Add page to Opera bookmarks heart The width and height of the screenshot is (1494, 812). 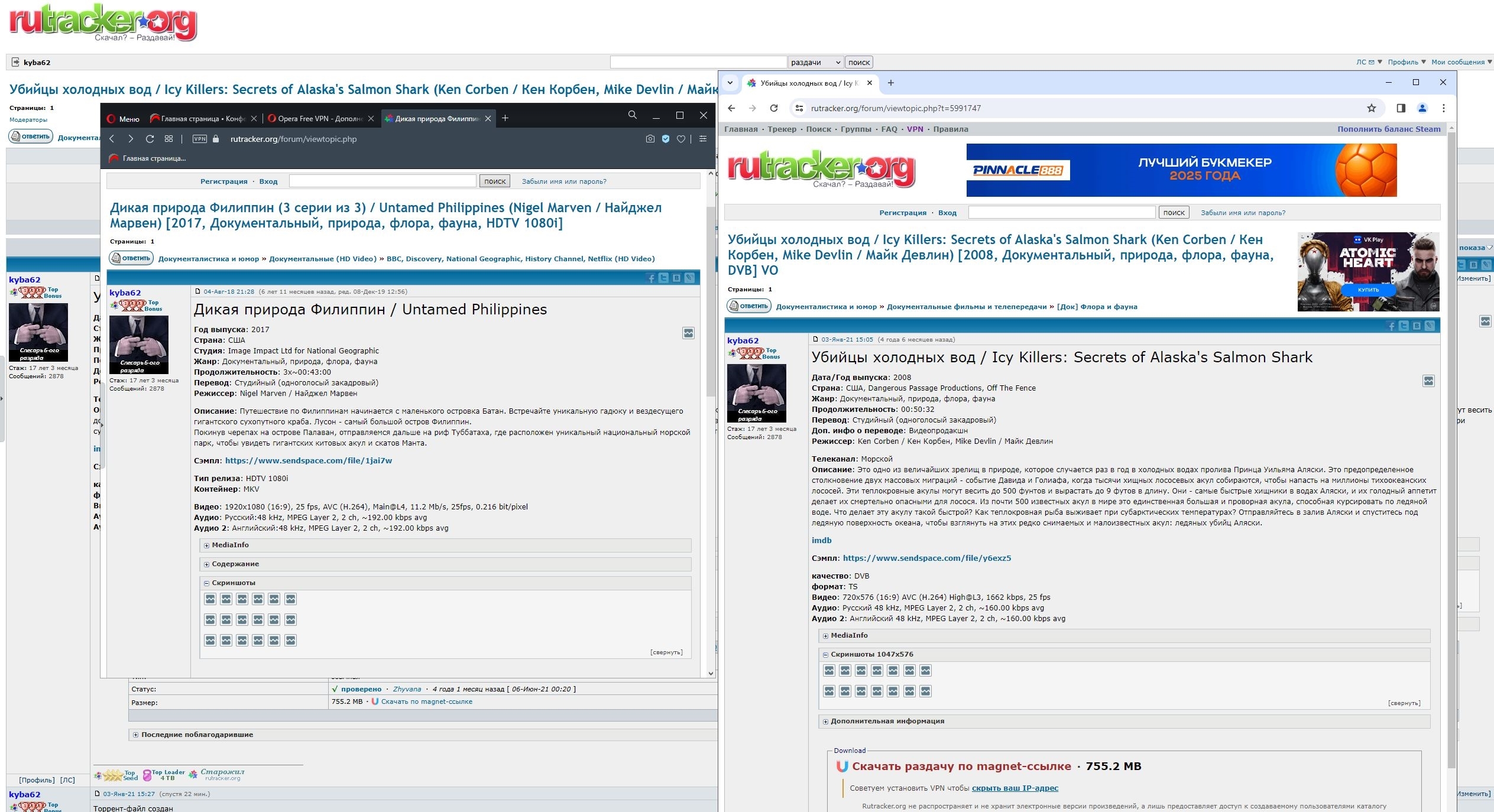681,139
